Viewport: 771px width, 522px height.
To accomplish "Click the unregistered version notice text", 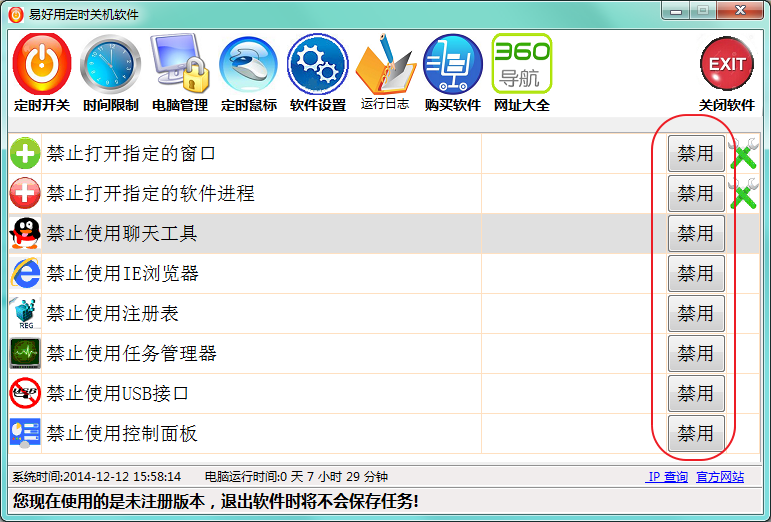I will (215, 501).
